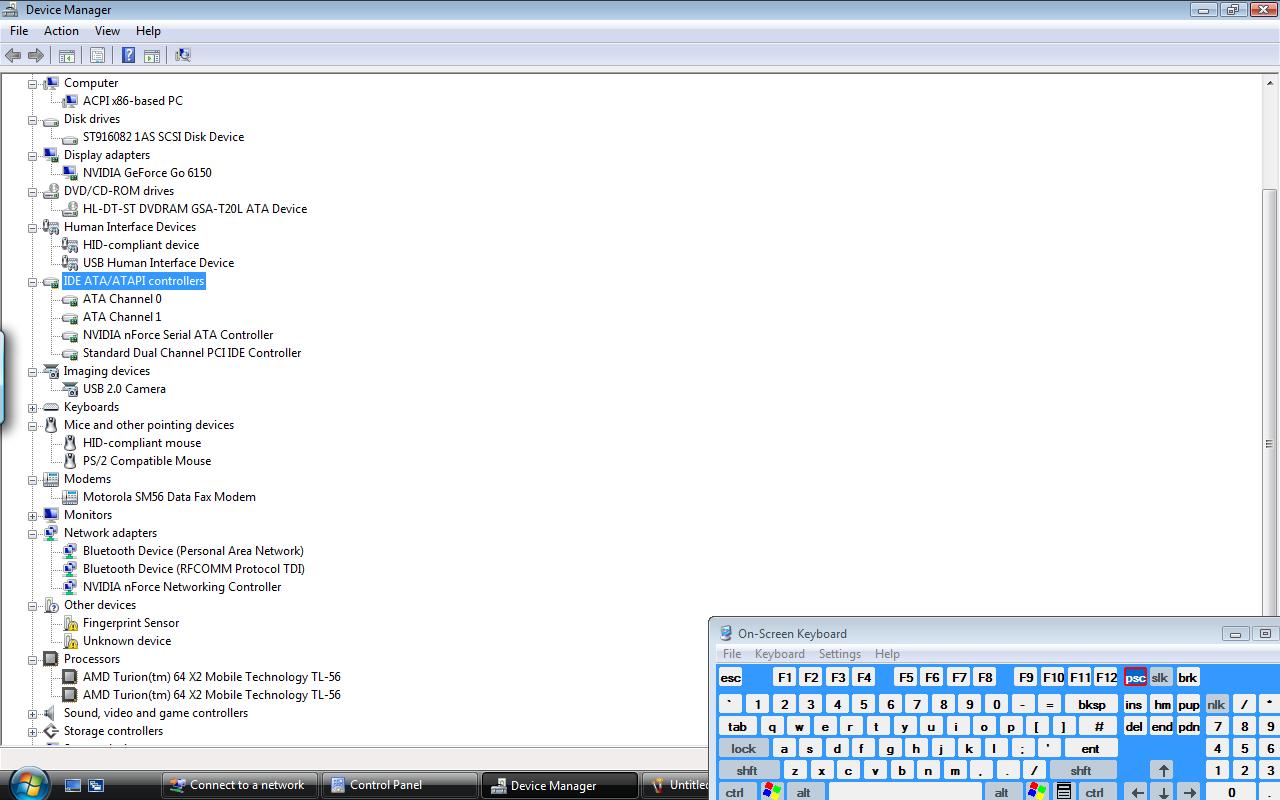1280x800 pixels.
Task: Collapse the Processors category
Action: click(x=32, y=659)
